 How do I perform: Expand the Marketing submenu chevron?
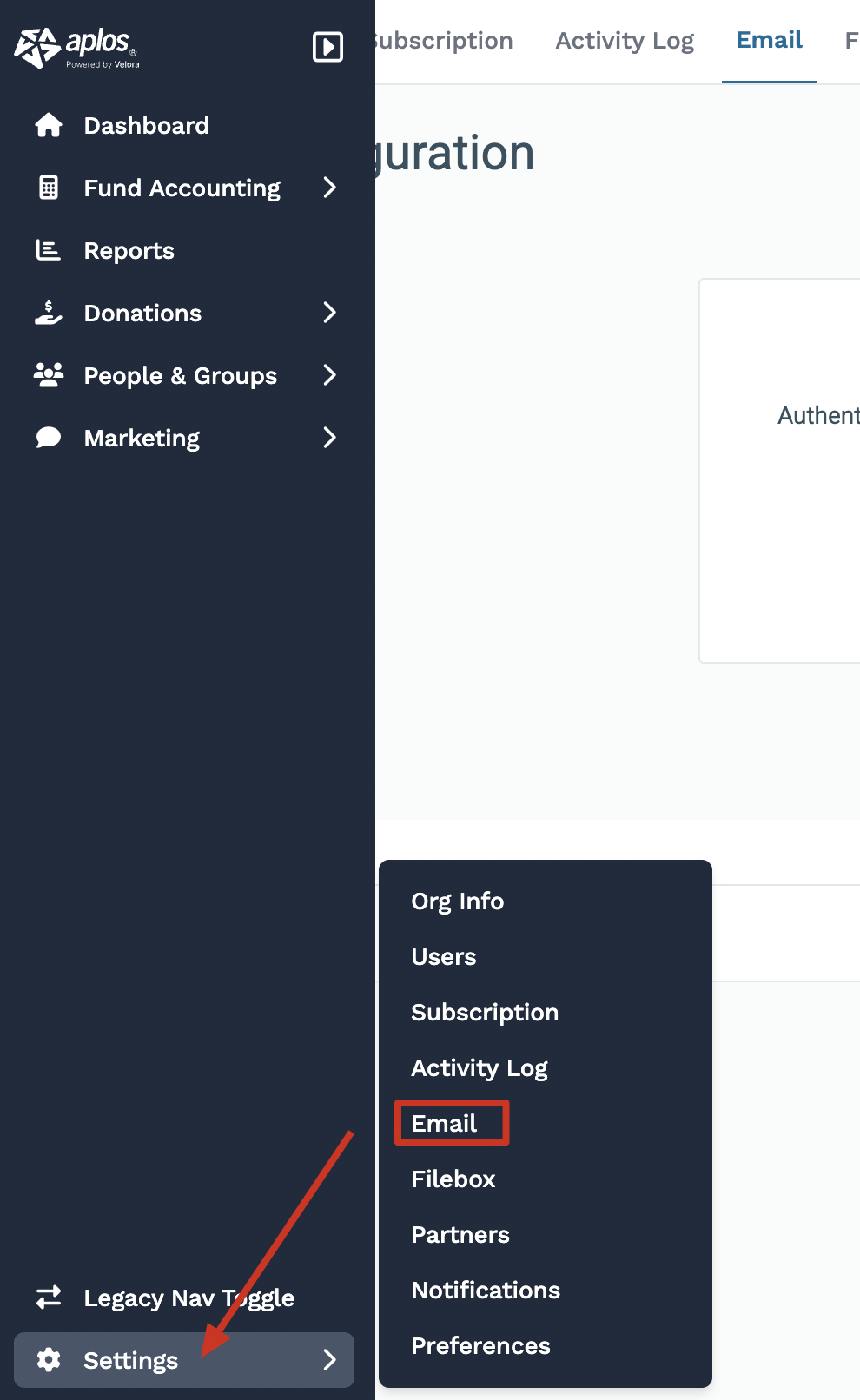tap(329, 438)
